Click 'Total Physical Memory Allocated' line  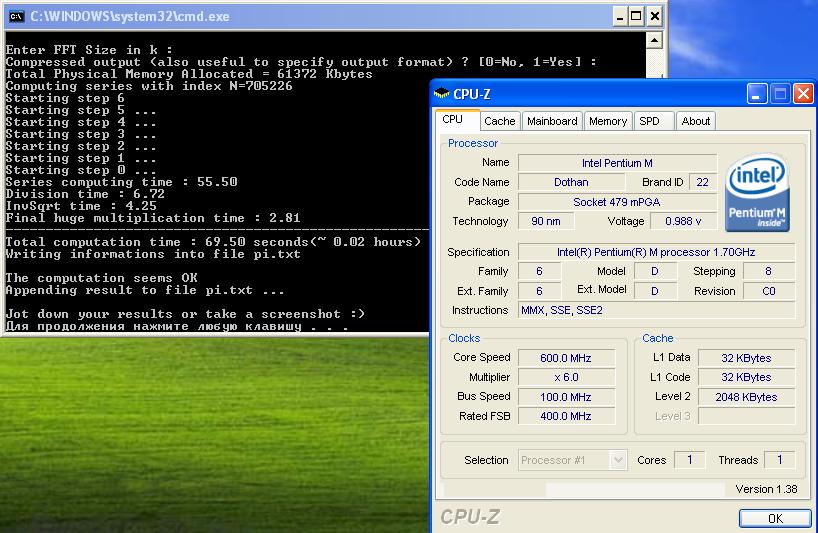[x=189, y=74]
